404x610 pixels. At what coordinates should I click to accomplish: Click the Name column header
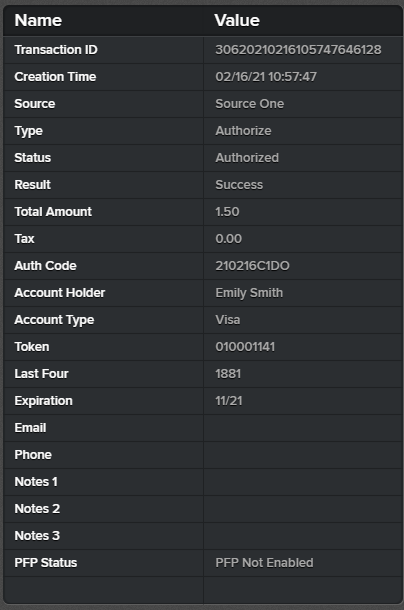[x=38, y=20]
